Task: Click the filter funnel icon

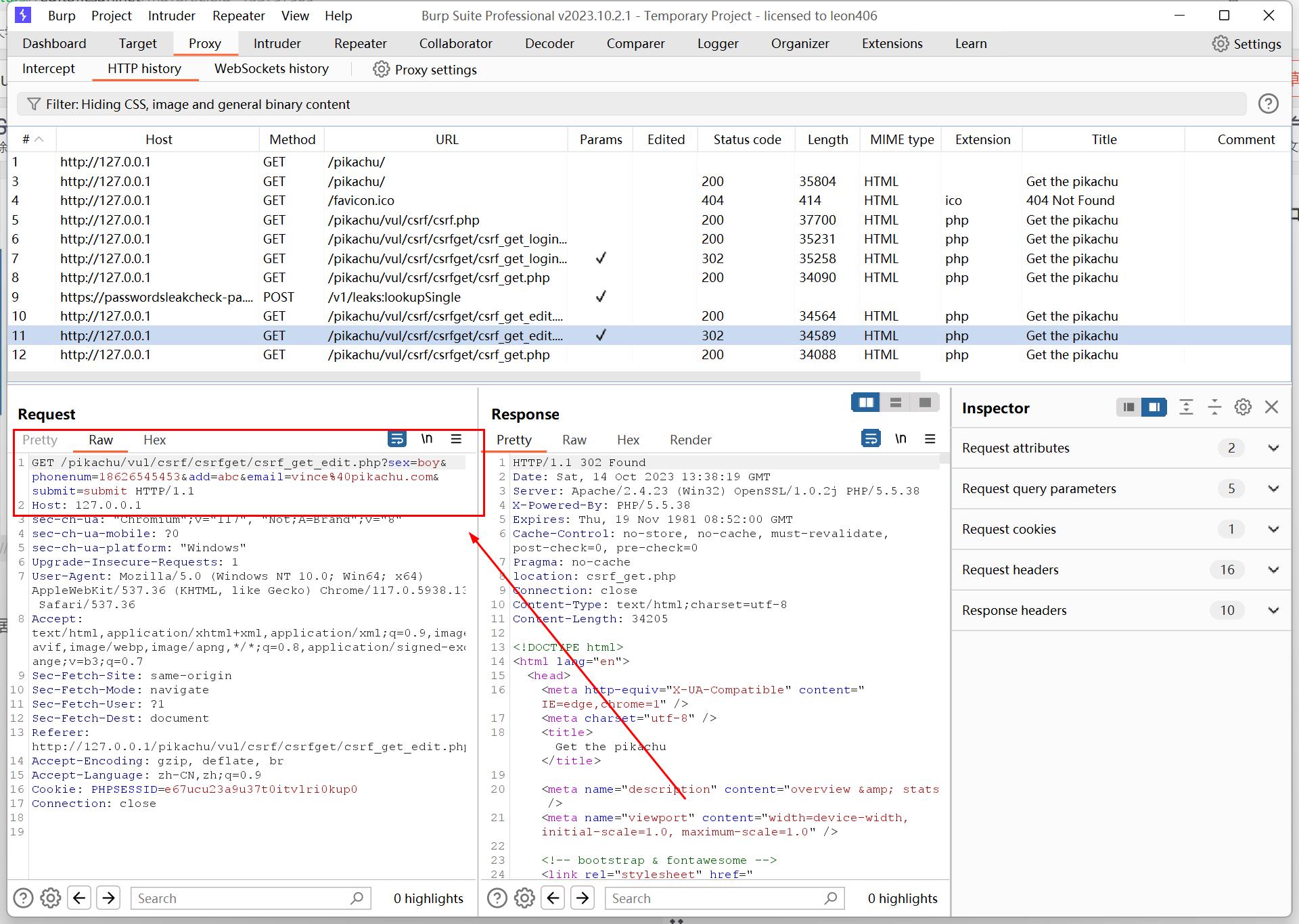Action: tap(33, 104)
